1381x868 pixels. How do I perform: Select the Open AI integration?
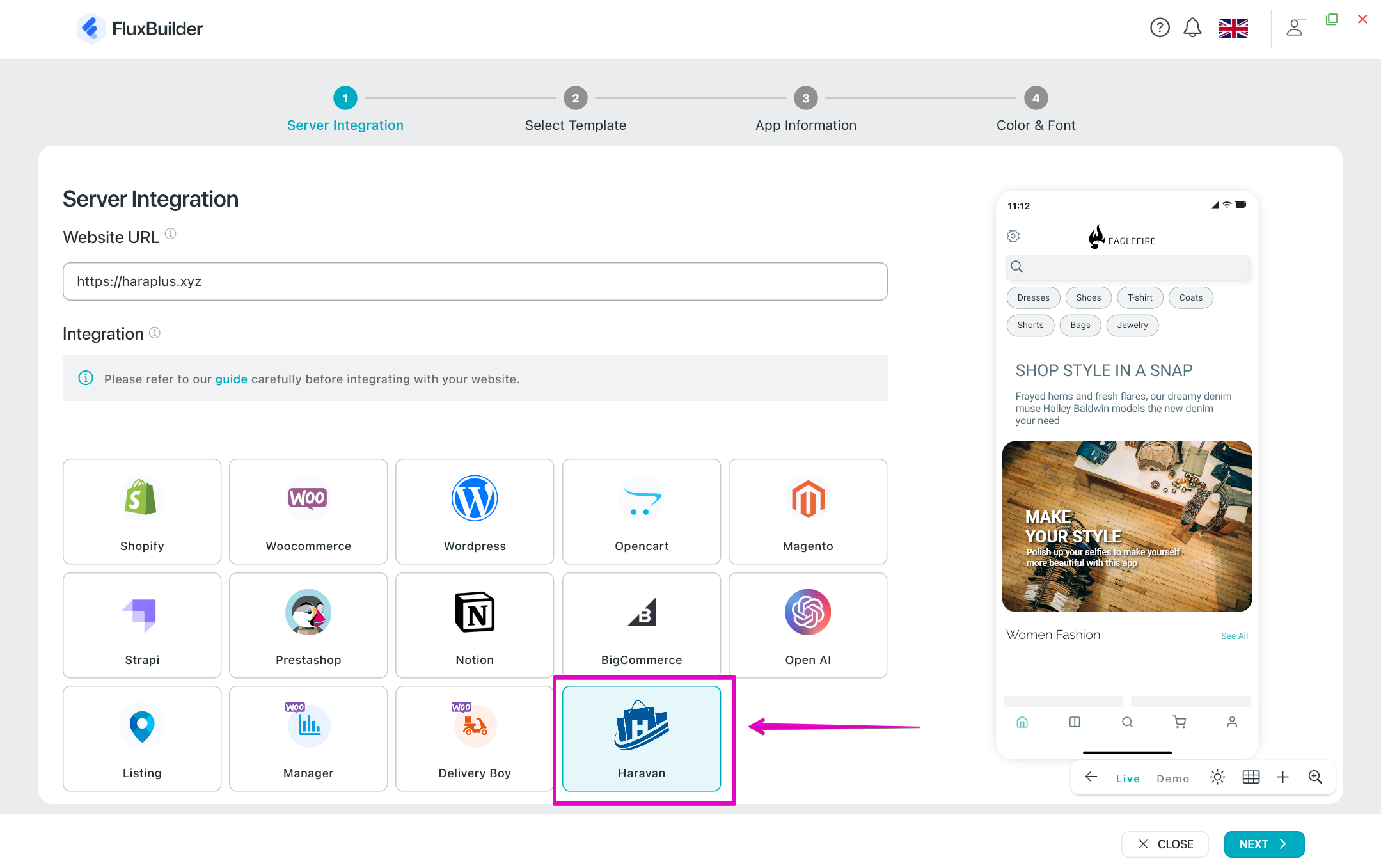pyautogui.click(x=807, y=625)
